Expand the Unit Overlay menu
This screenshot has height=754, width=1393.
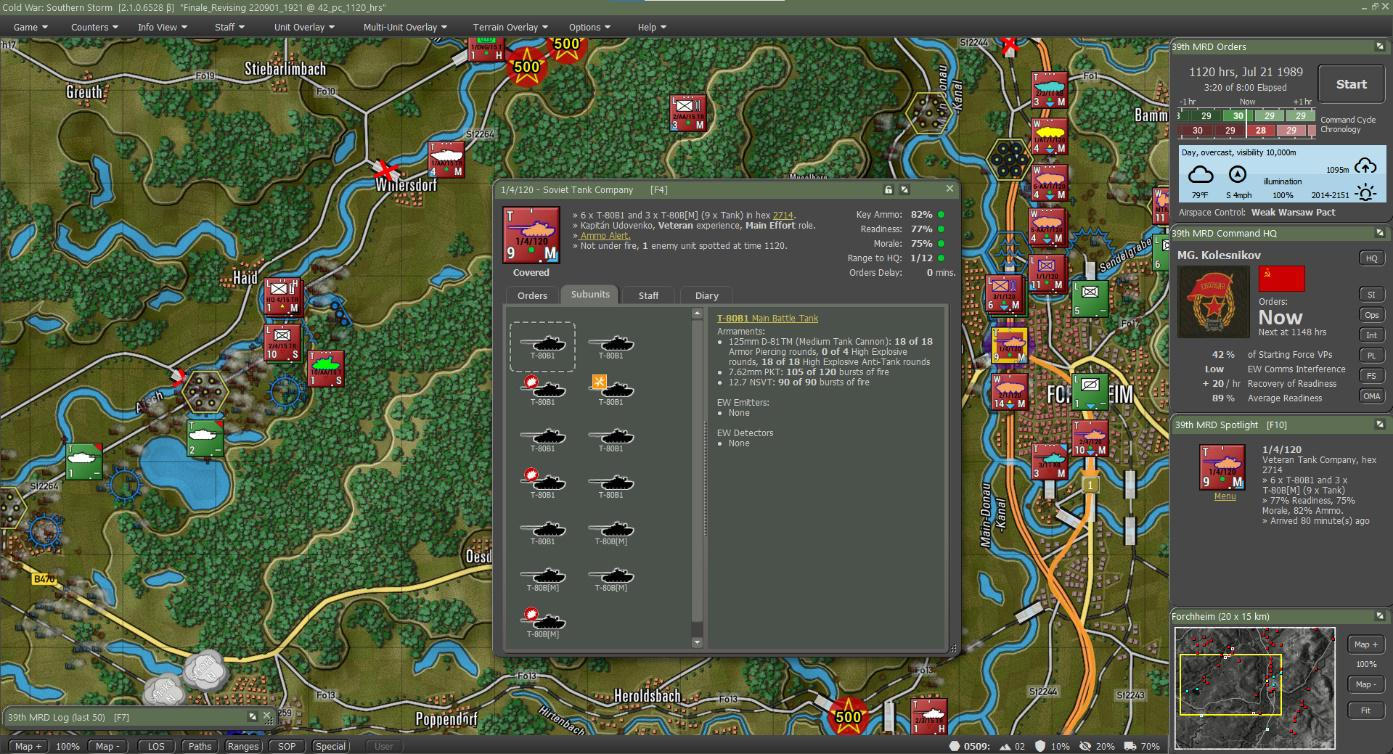(x=304, y=27)
